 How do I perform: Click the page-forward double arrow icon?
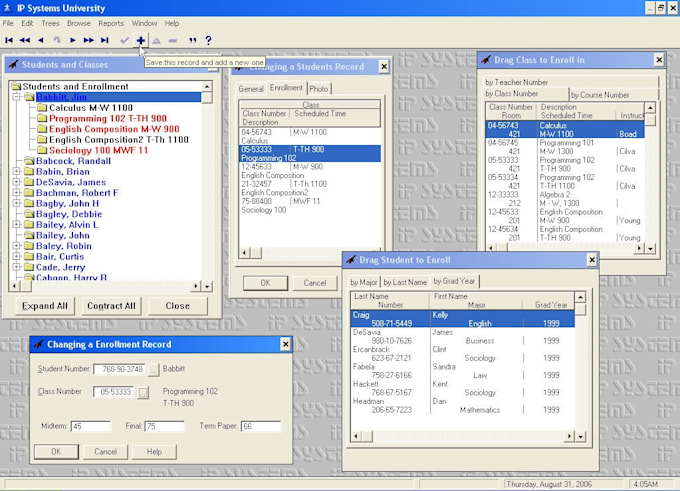89,40
